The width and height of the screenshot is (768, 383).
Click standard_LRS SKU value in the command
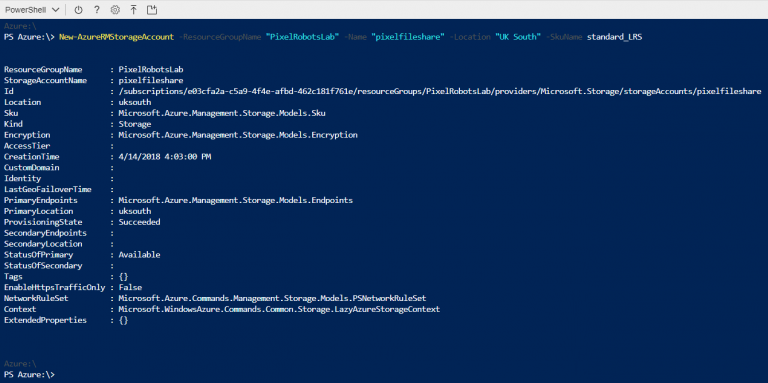[614, 37]
